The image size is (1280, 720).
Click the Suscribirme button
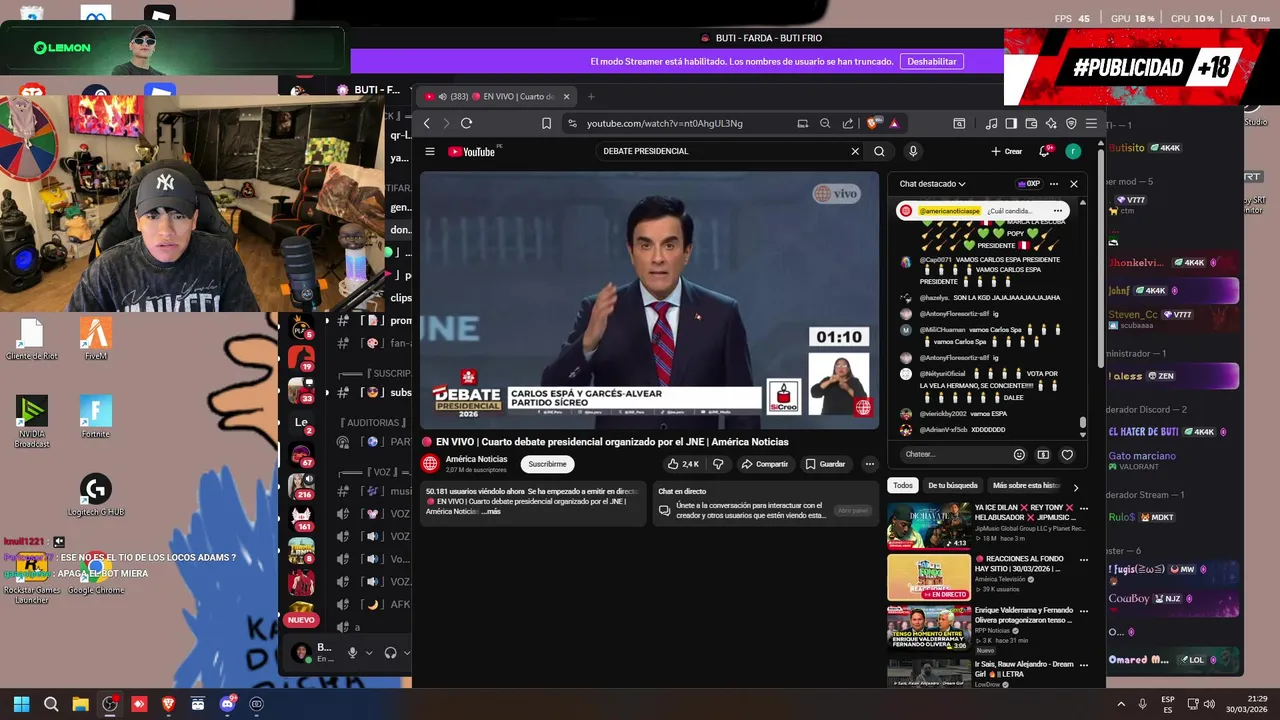548,464
